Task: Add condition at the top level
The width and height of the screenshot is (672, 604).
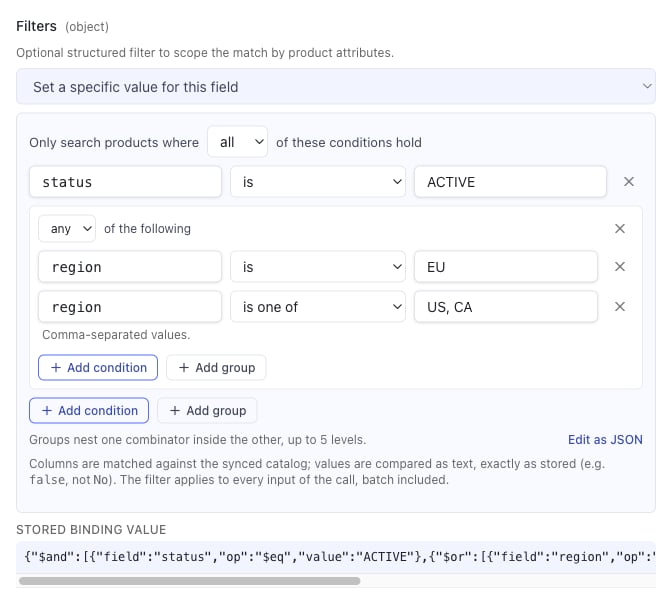Action: click(x=89, y=410)
